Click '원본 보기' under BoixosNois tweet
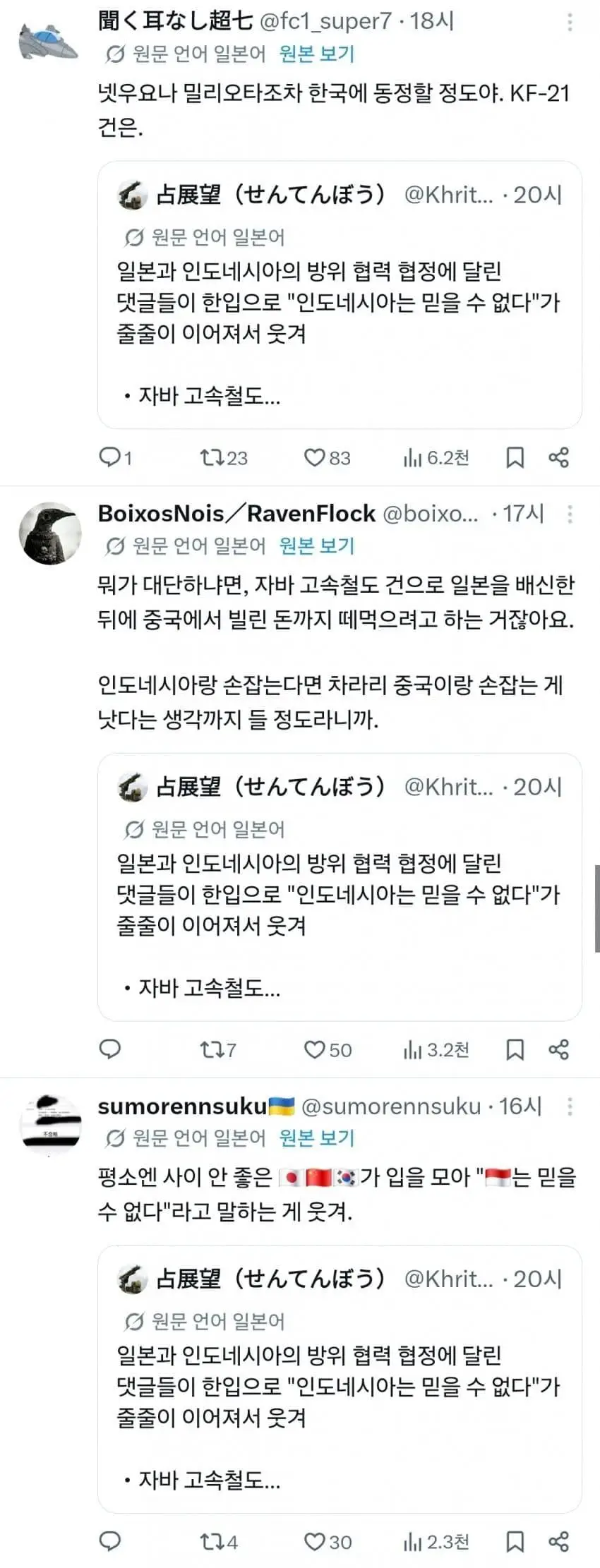Image resolution: width=600 pixels, height=1568 pixels. point(317,545)
